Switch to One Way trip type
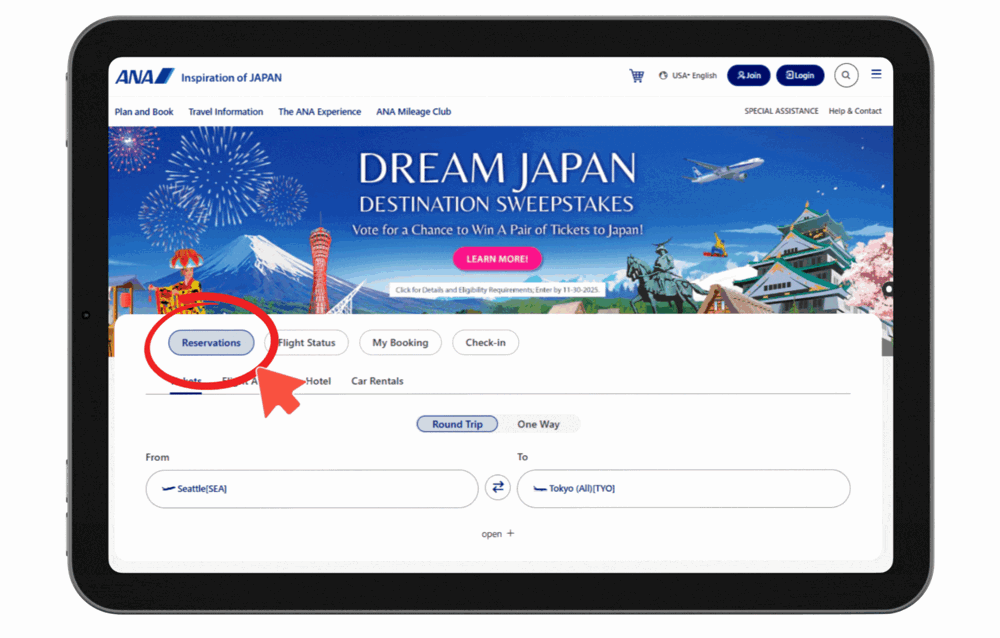Screen dimensions: 1000x638 [x=538, y=424]
